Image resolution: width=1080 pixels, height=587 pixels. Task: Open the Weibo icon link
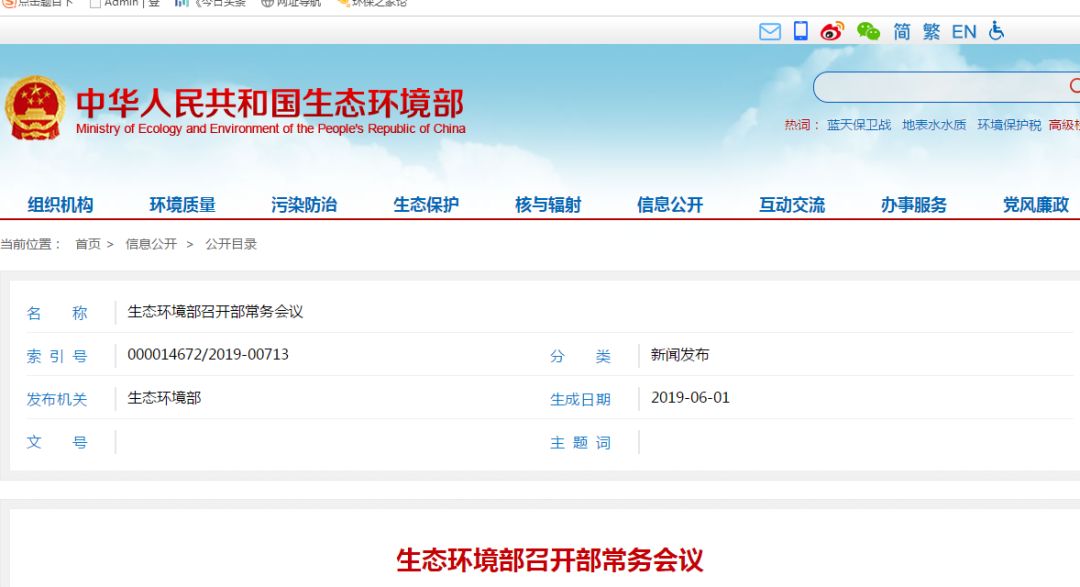pos(832,32)
